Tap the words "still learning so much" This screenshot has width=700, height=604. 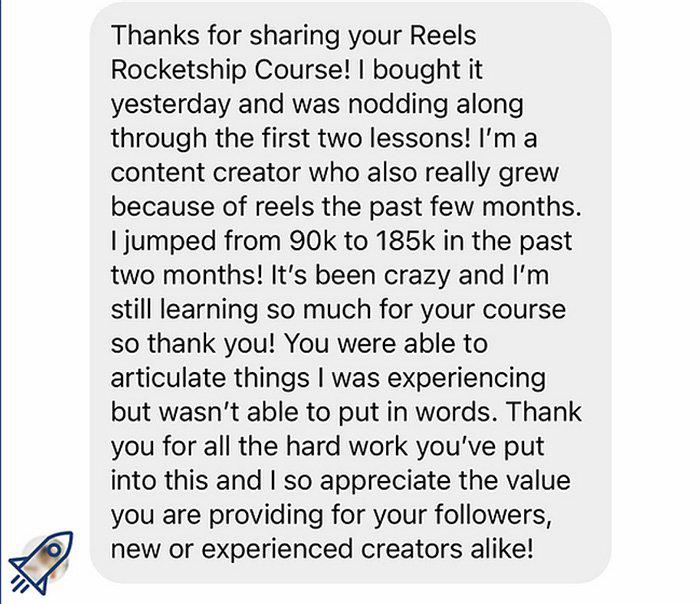pos(241,310)
